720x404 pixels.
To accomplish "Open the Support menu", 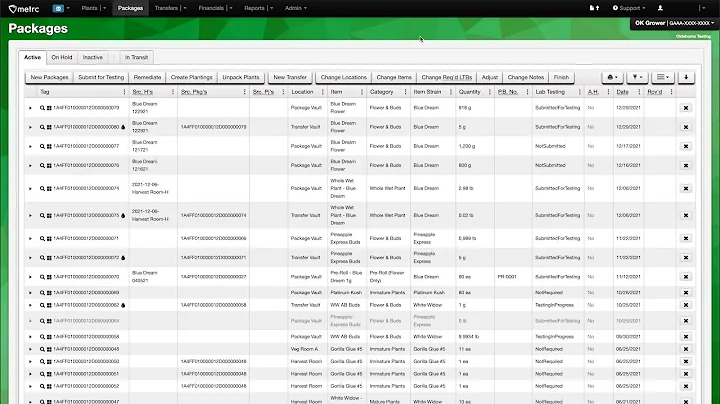I will (x=629, y=8).
